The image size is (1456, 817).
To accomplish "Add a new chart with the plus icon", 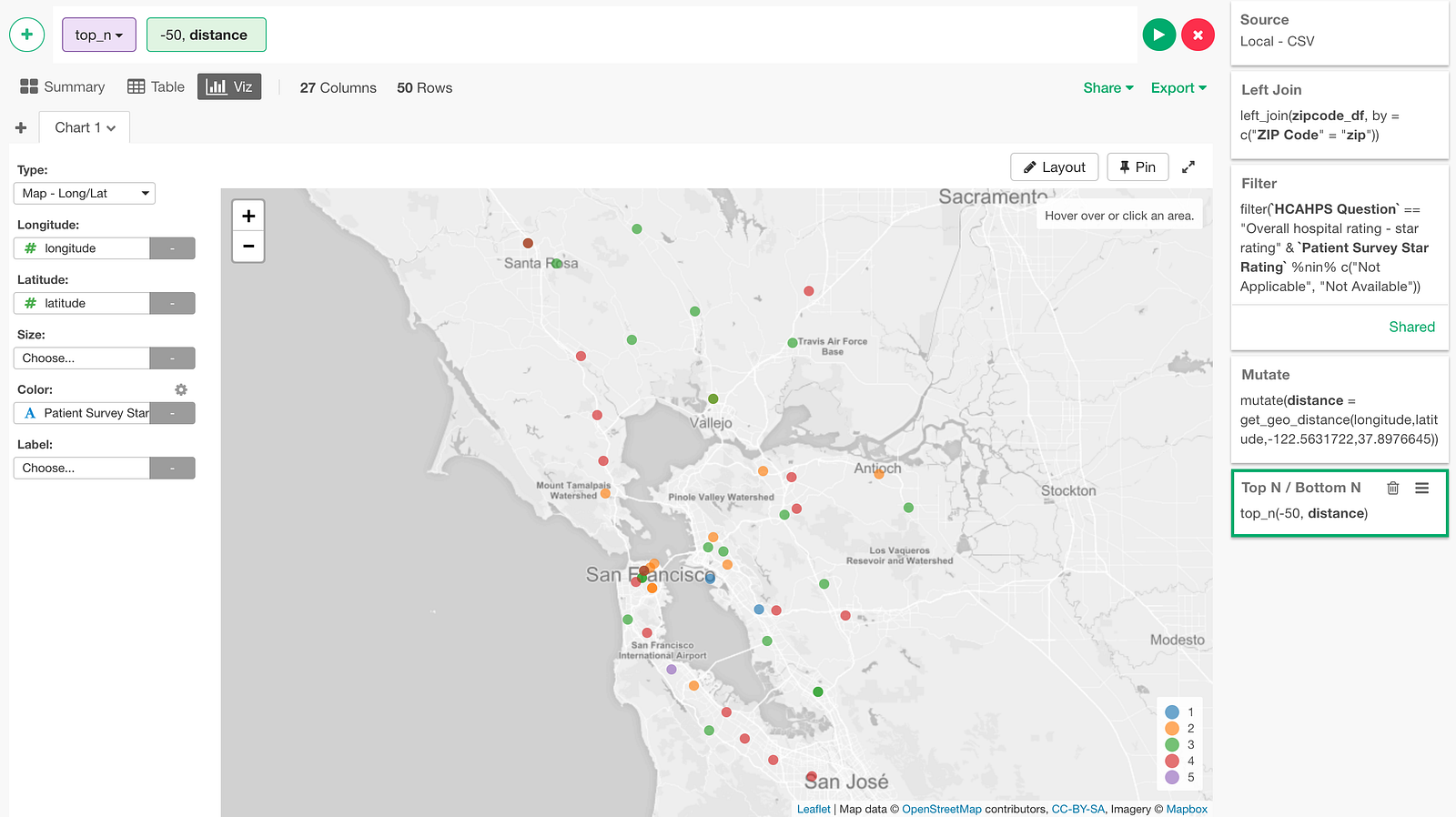I will [x=21, y=127].
